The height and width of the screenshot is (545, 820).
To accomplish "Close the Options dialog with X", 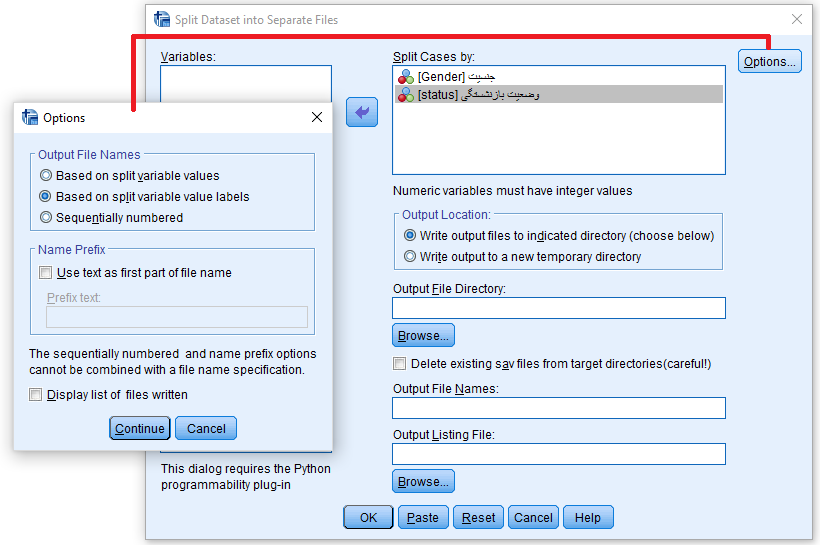I will 317,117.
